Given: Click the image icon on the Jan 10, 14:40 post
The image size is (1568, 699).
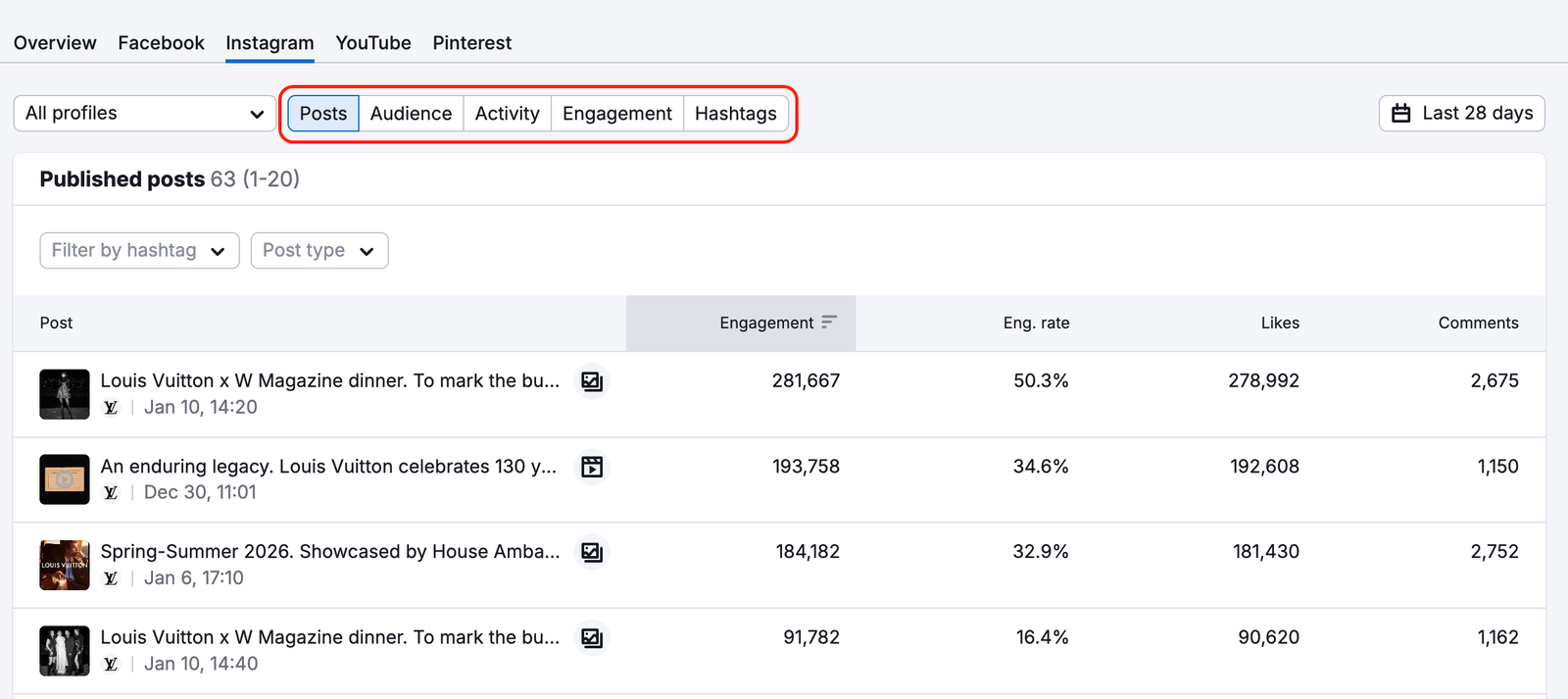Looking at the screenshot, I should click(x=592, y=638).
